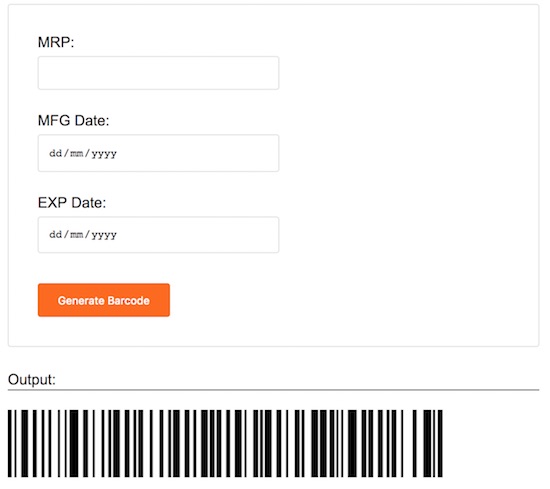Click the generated barcode image
The image size is (550, 489).
[225, 443]
